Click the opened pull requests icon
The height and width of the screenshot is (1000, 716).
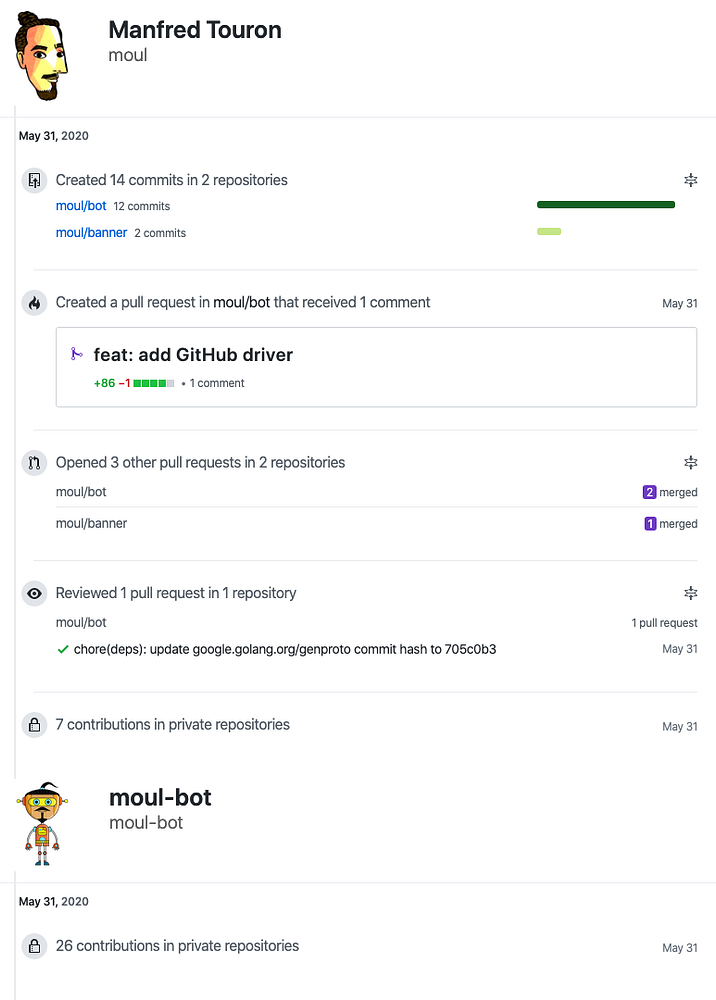34,463
